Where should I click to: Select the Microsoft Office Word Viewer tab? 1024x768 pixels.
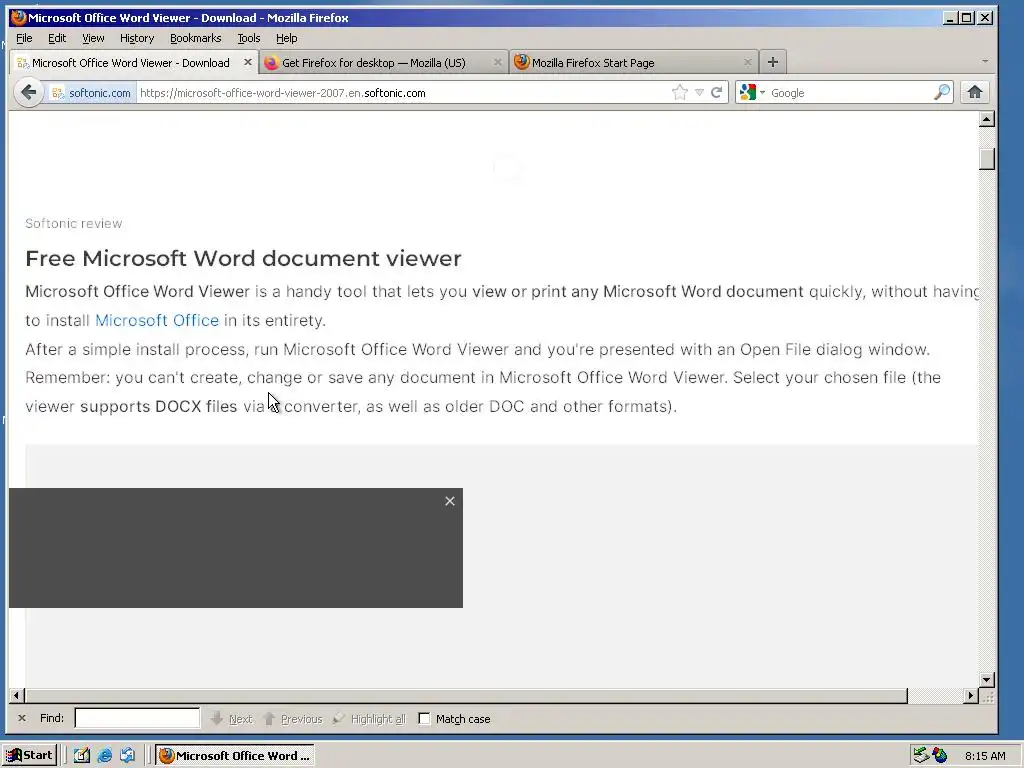134,62
